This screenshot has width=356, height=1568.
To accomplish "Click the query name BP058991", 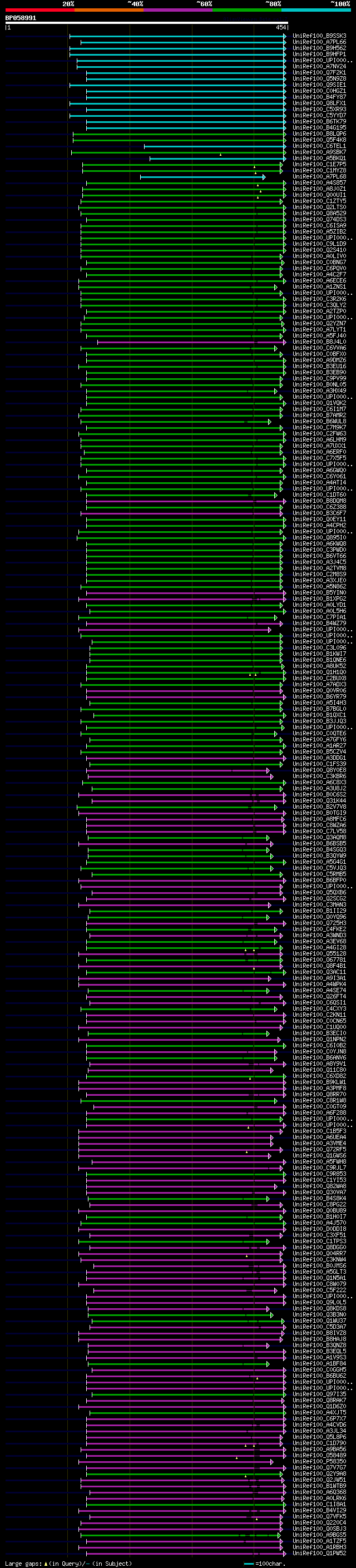I will [x=21, y=18].
